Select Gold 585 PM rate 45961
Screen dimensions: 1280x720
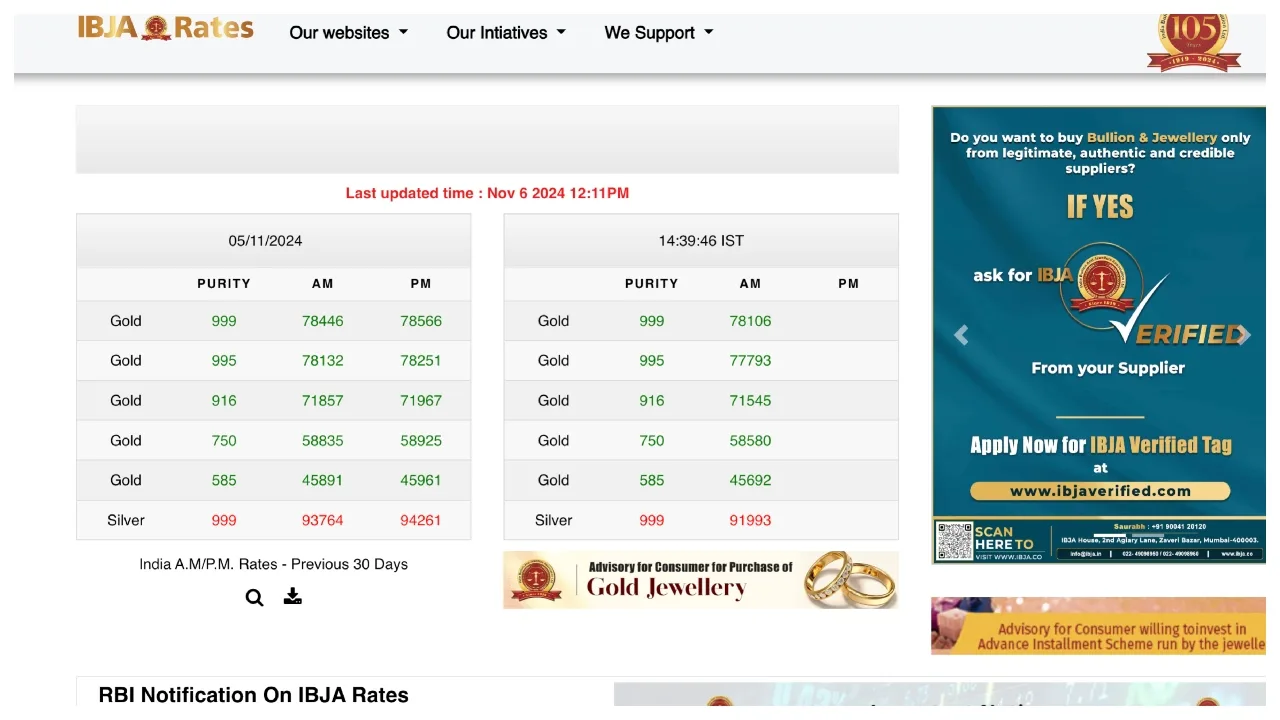pyautogui.click(x=421, y=481)
